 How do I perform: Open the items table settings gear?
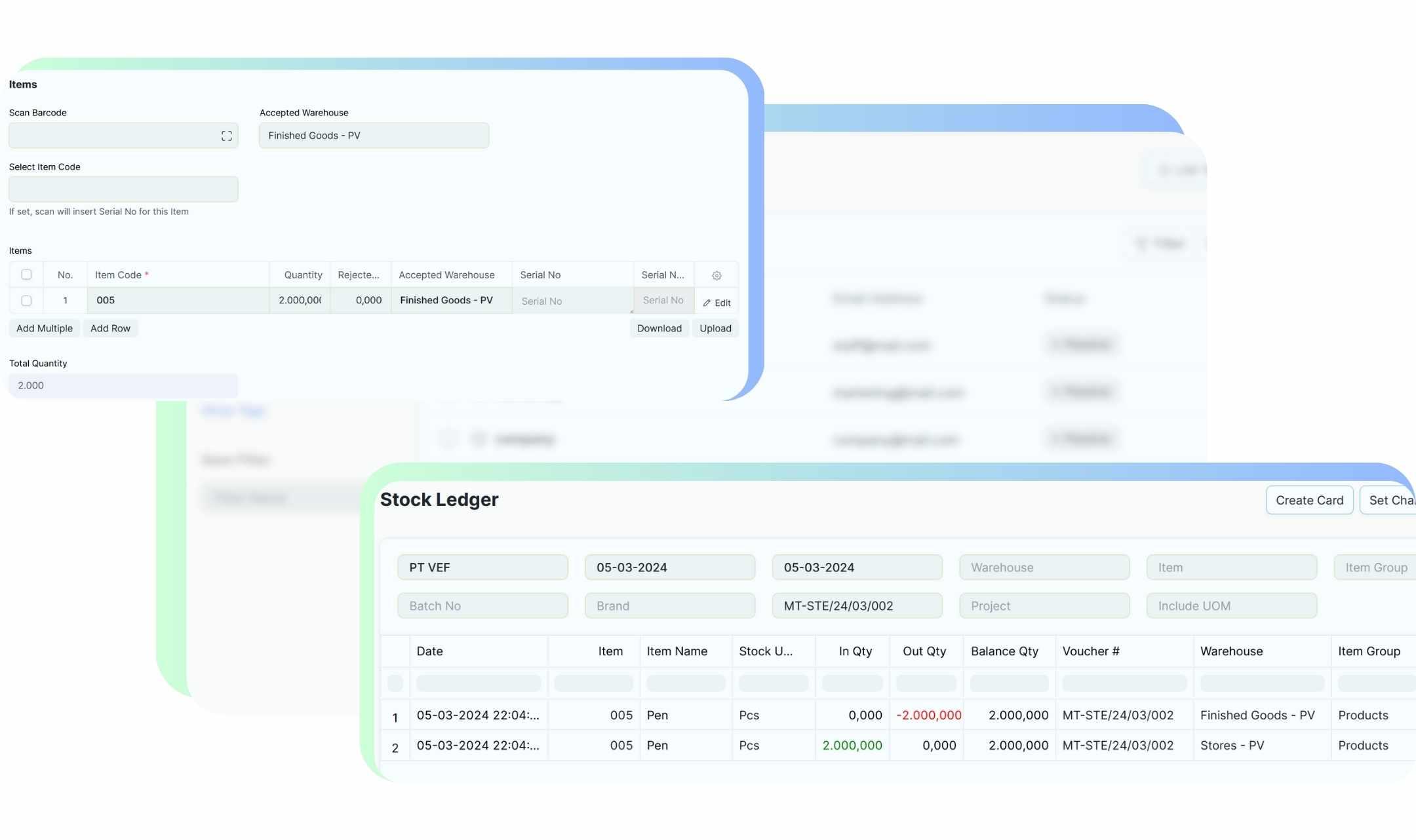click(717, 275)
